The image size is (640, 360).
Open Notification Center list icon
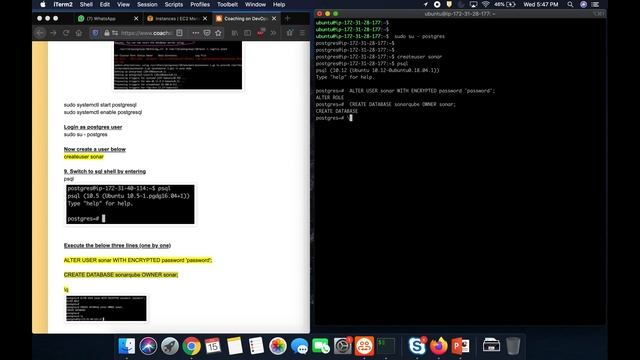(x=596, y=4)
